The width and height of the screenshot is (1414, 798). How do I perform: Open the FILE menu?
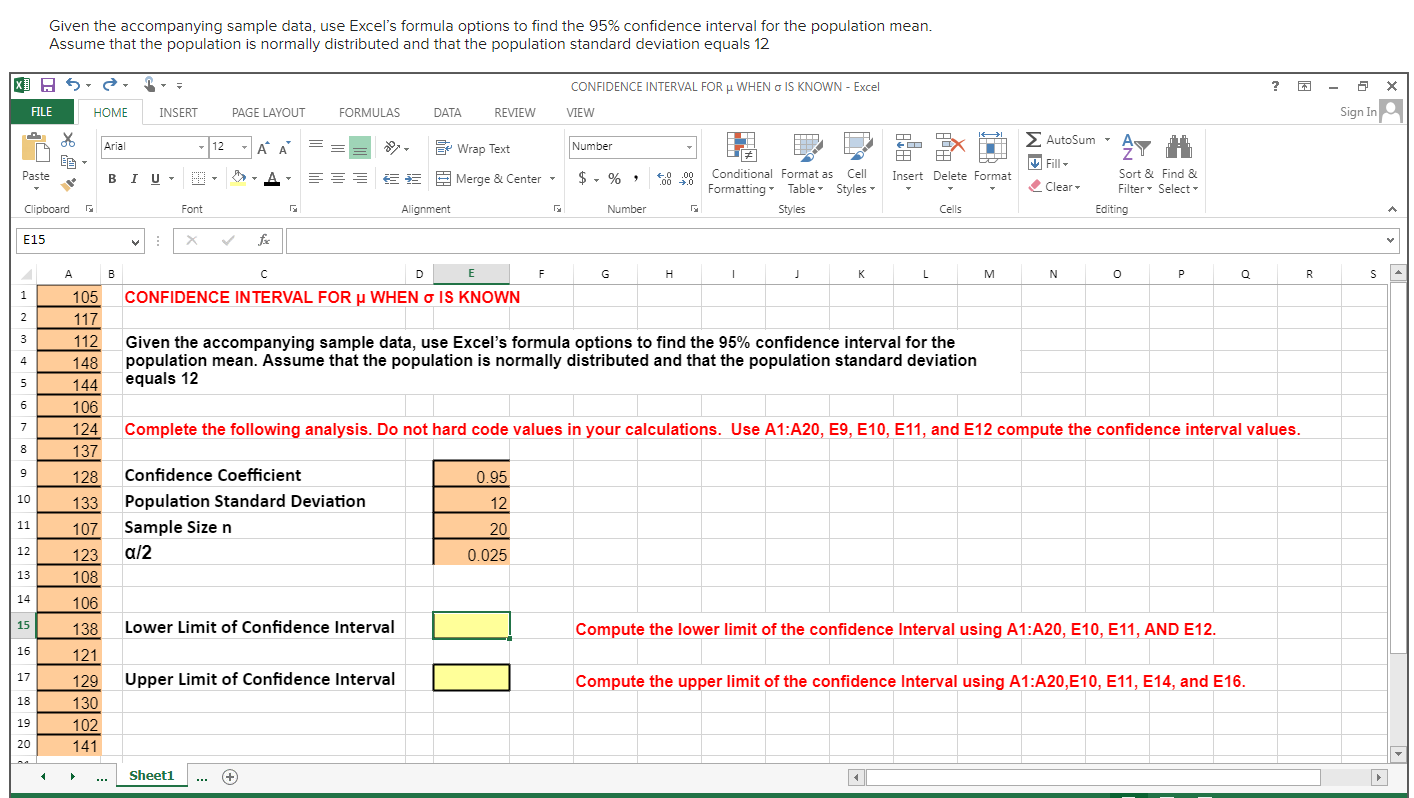click(x=42, y=112)
